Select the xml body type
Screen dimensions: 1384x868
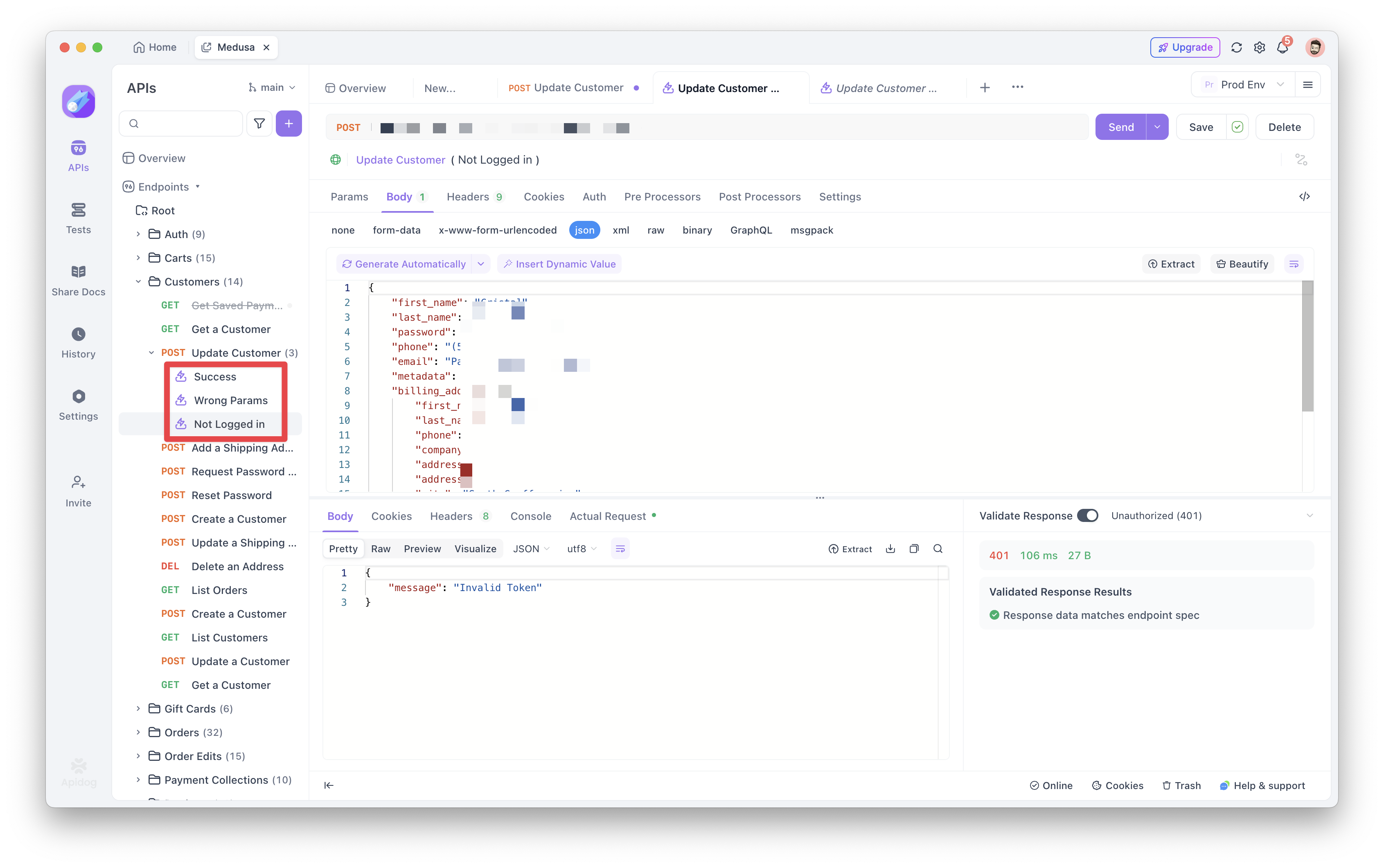(620, 230)
